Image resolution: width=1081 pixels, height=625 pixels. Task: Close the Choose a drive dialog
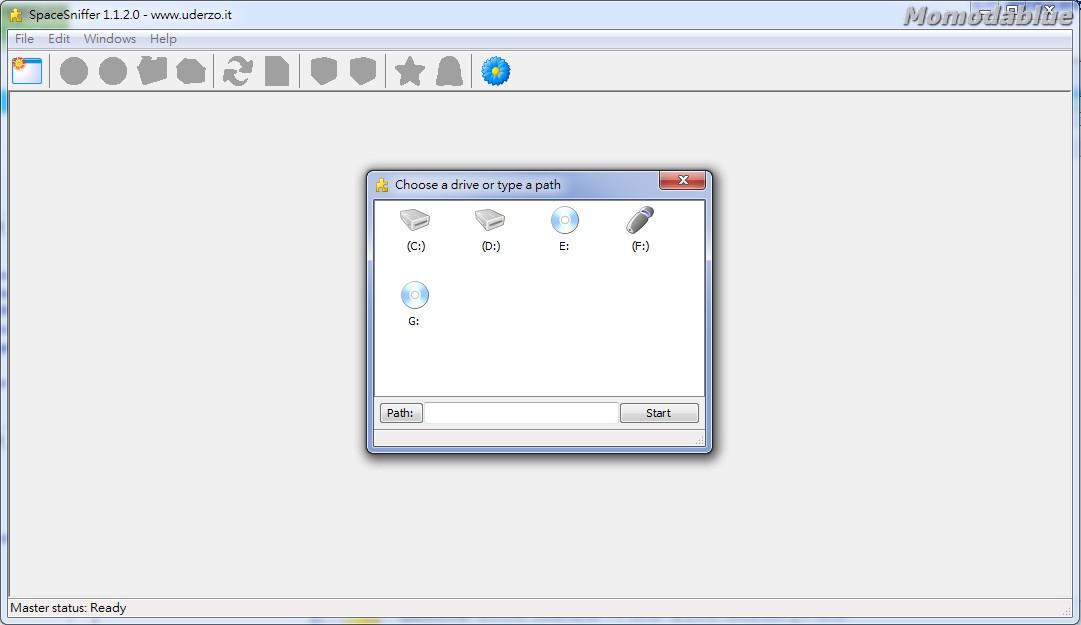(x=683, y=181)
